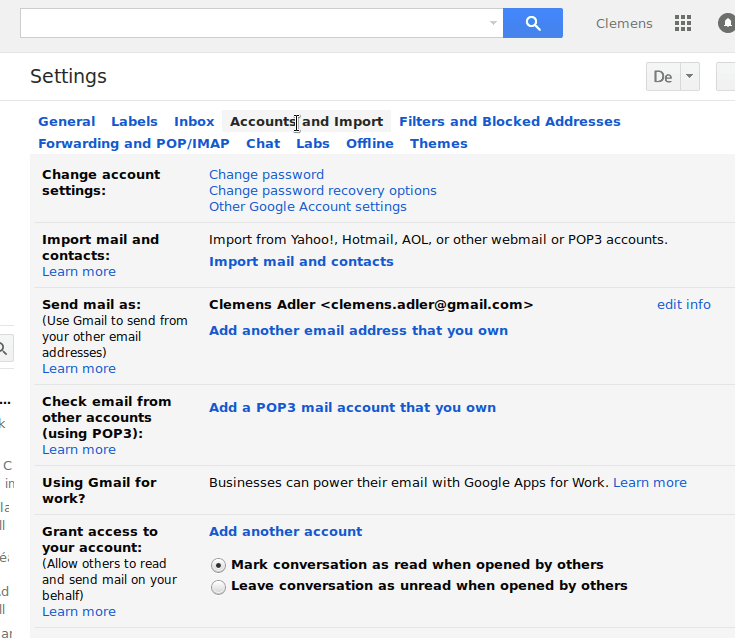
Task: Click the Change password link
Action: (266, 174)
